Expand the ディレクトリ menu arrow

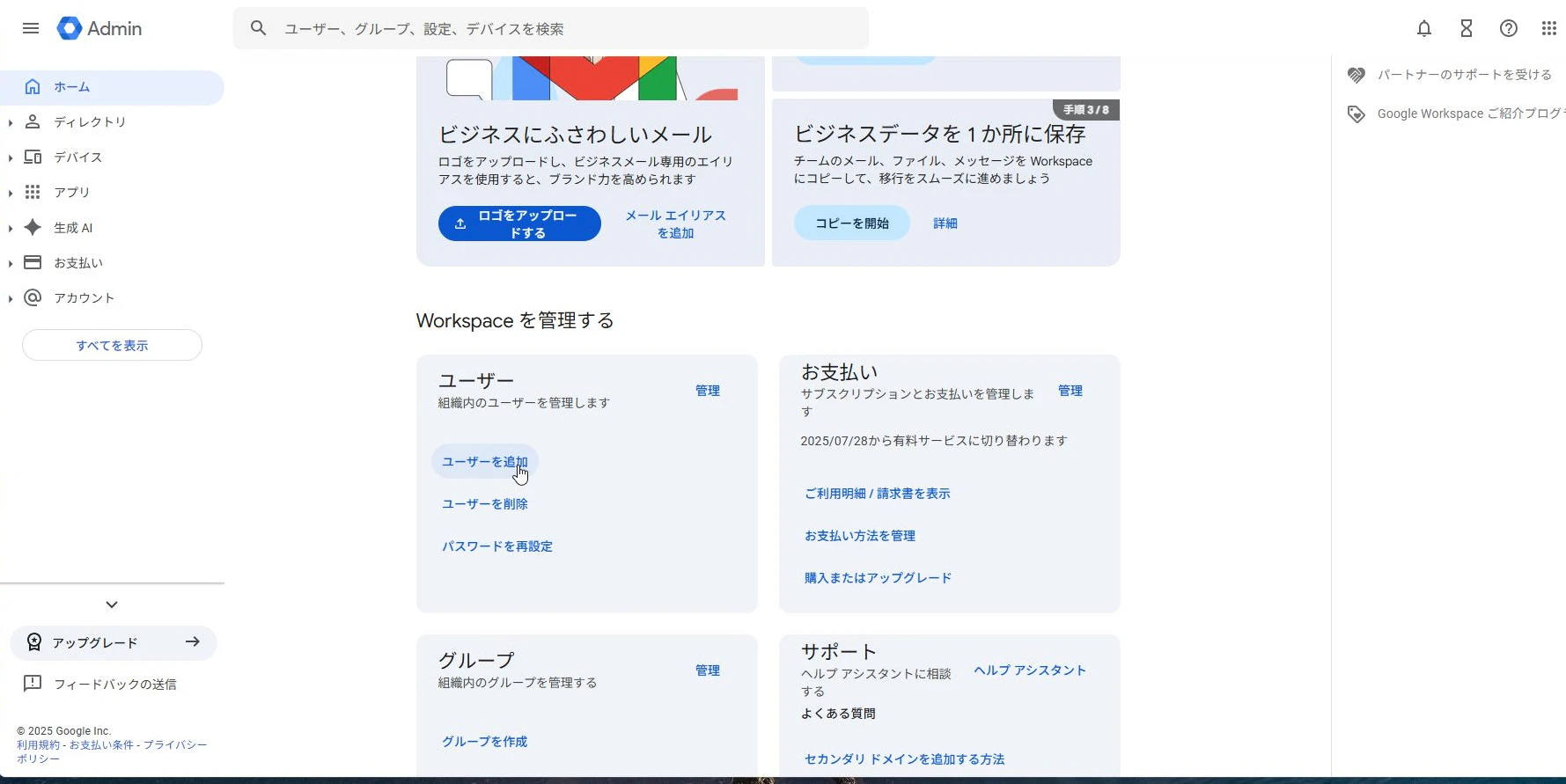[x=11, y=122]
